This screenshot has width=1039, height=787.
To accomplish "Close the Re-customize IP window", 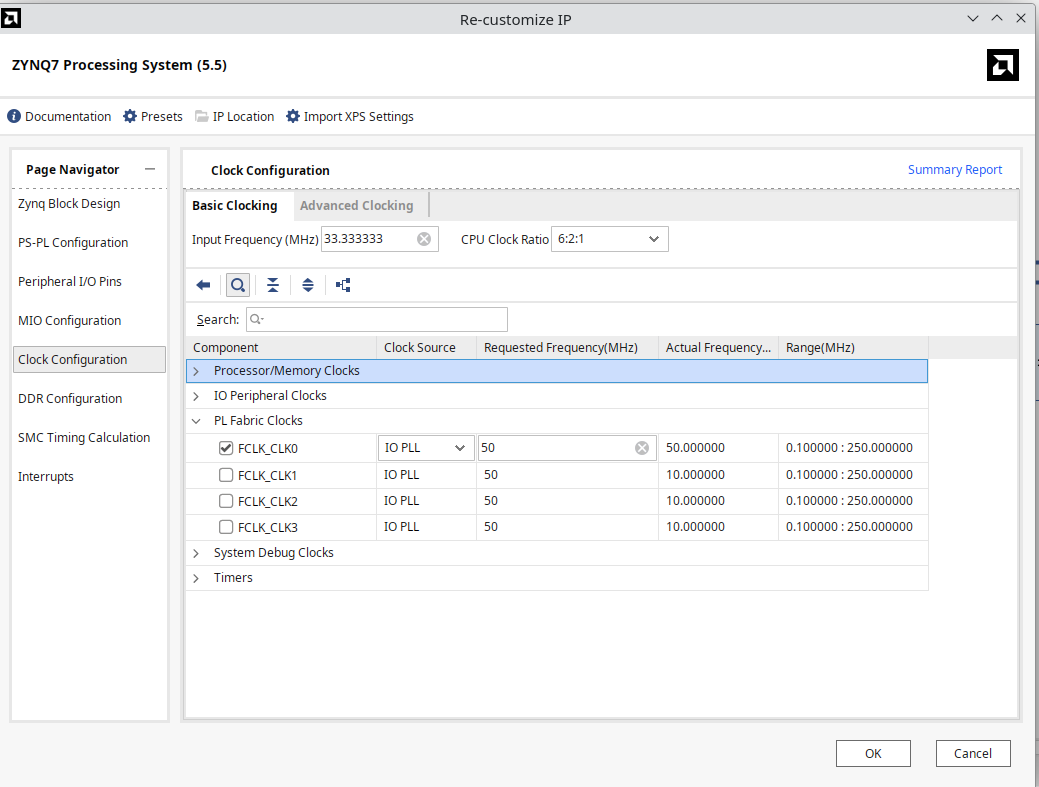I will click(x=1020, y=19).
